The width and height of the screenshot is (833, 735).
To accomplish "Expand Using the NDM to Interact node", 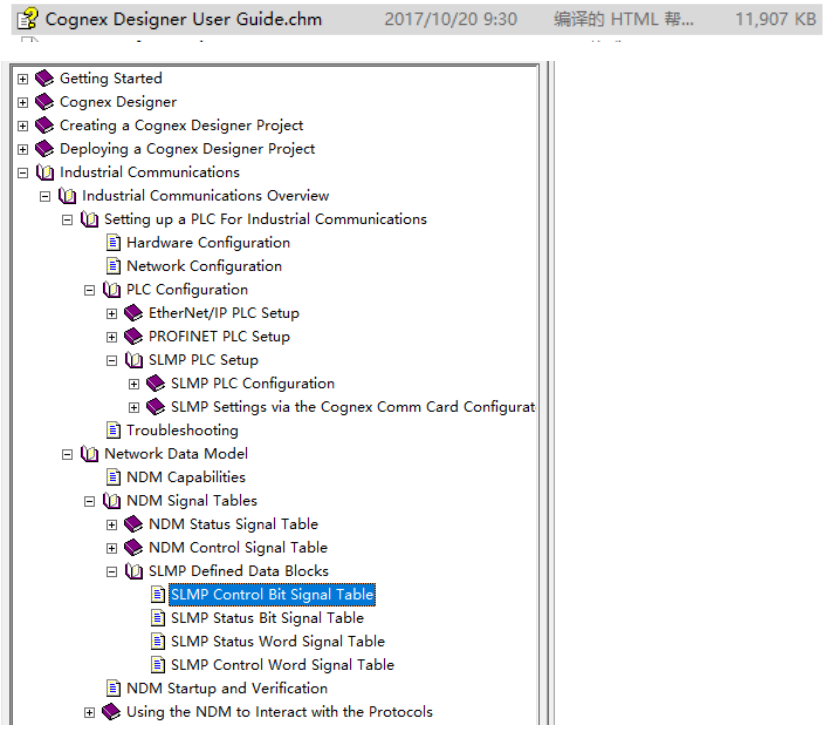I will (90, 713).
